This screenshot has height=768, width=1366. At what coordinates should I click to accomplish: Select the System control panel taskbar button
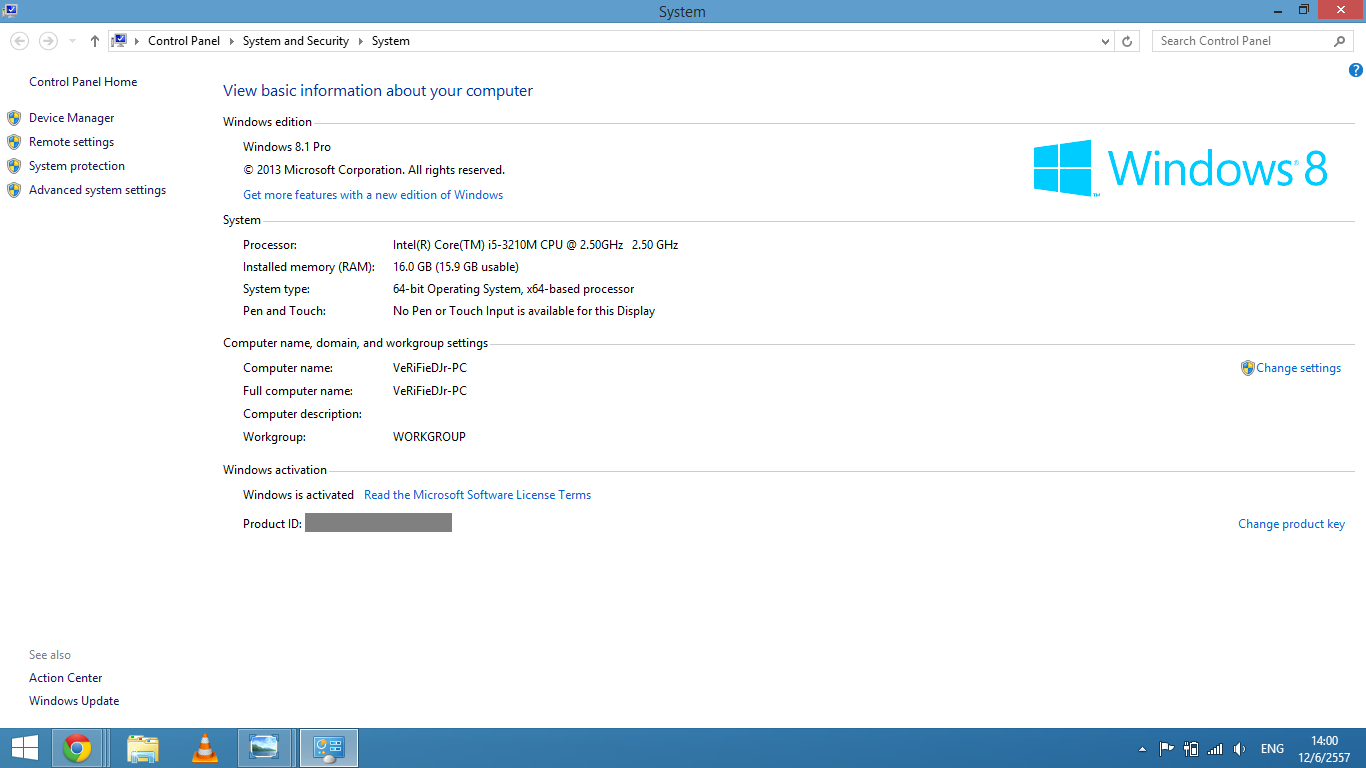pos(329,748)
